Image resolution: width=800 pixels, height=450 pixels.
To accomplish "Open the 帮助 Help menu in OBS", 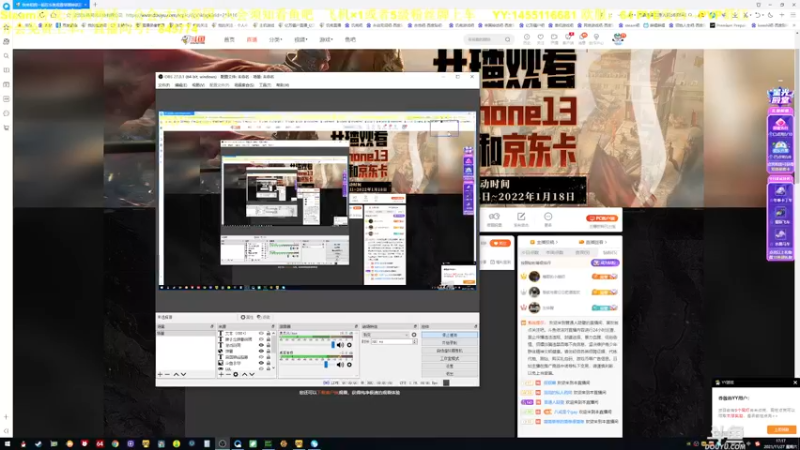I will [x=282, y=85].
